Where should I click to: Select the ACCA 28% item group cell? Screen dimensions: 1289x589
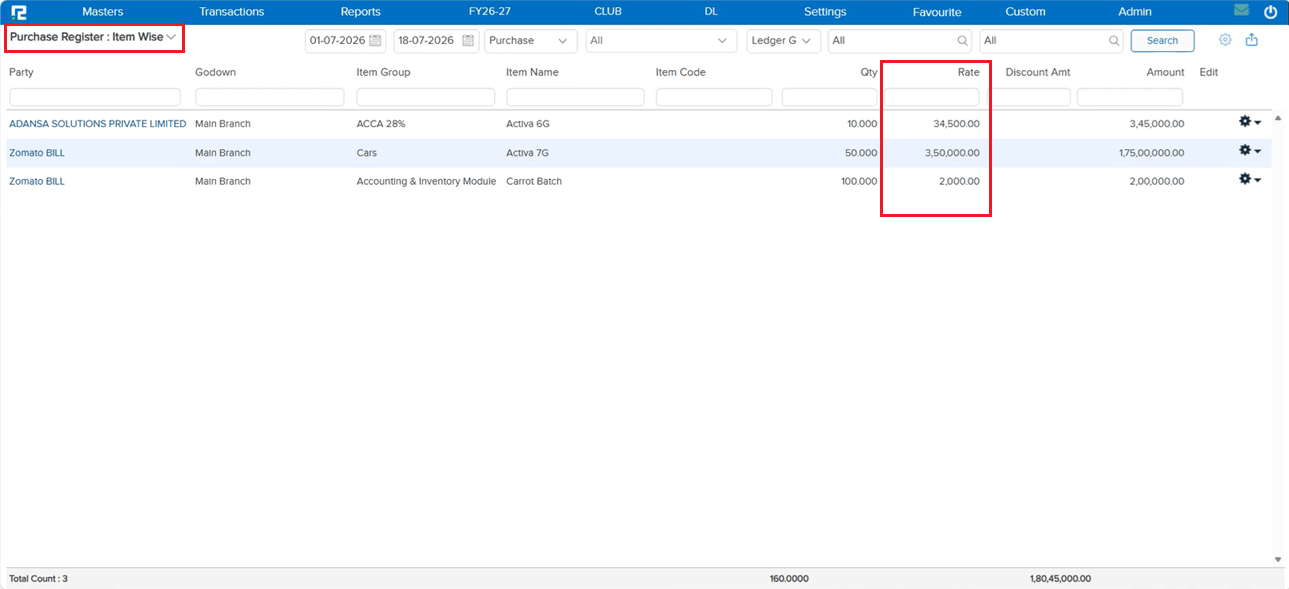pyautogui.click(x=381, y=124)
